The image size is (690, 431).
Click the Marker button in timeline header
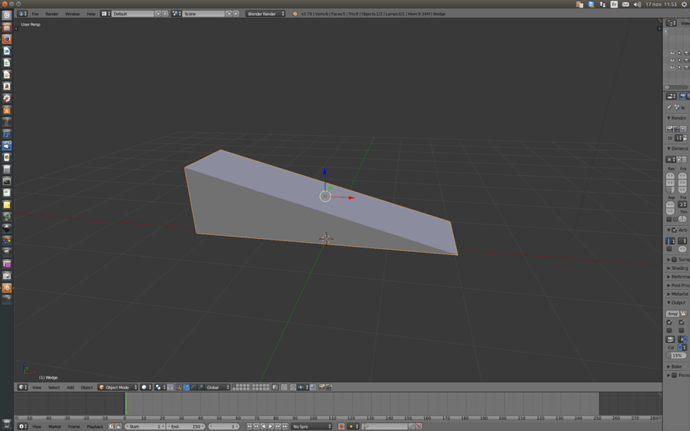pyautogui.click(x=54, y=426)
